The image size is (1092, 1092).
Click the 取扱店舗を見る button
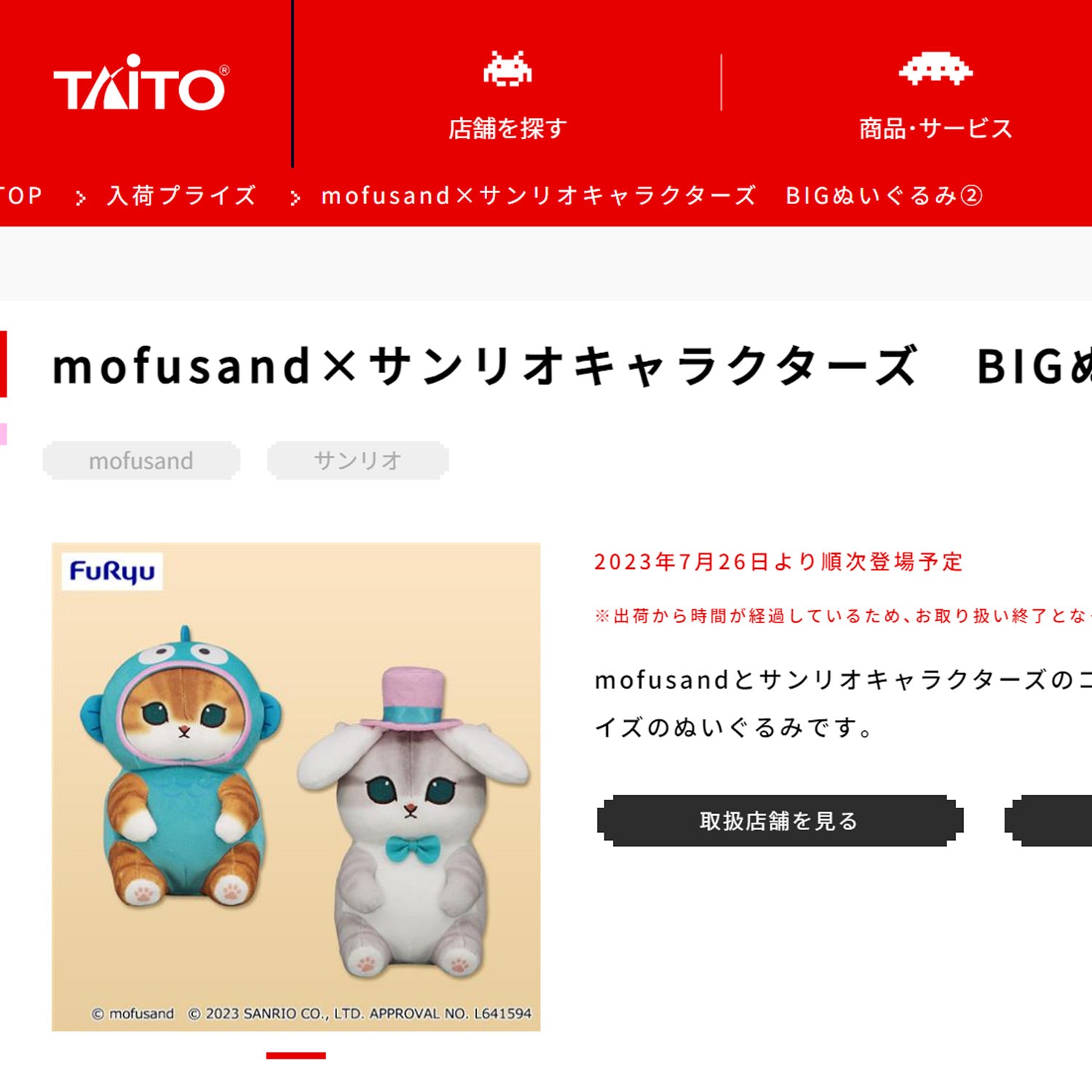click(780, 820)
